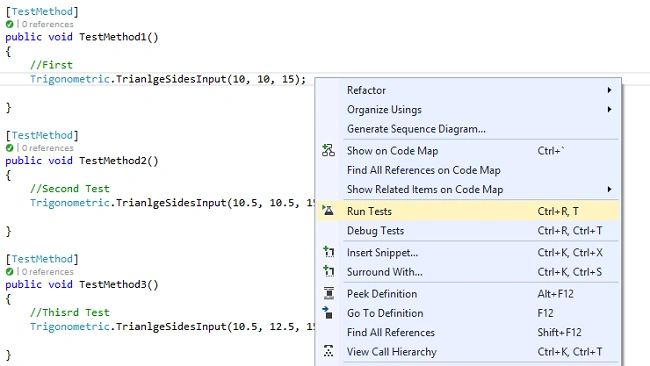Click the Surround With icon
Viewport: 650px width, 366px height.
click(x=329, y=271)
